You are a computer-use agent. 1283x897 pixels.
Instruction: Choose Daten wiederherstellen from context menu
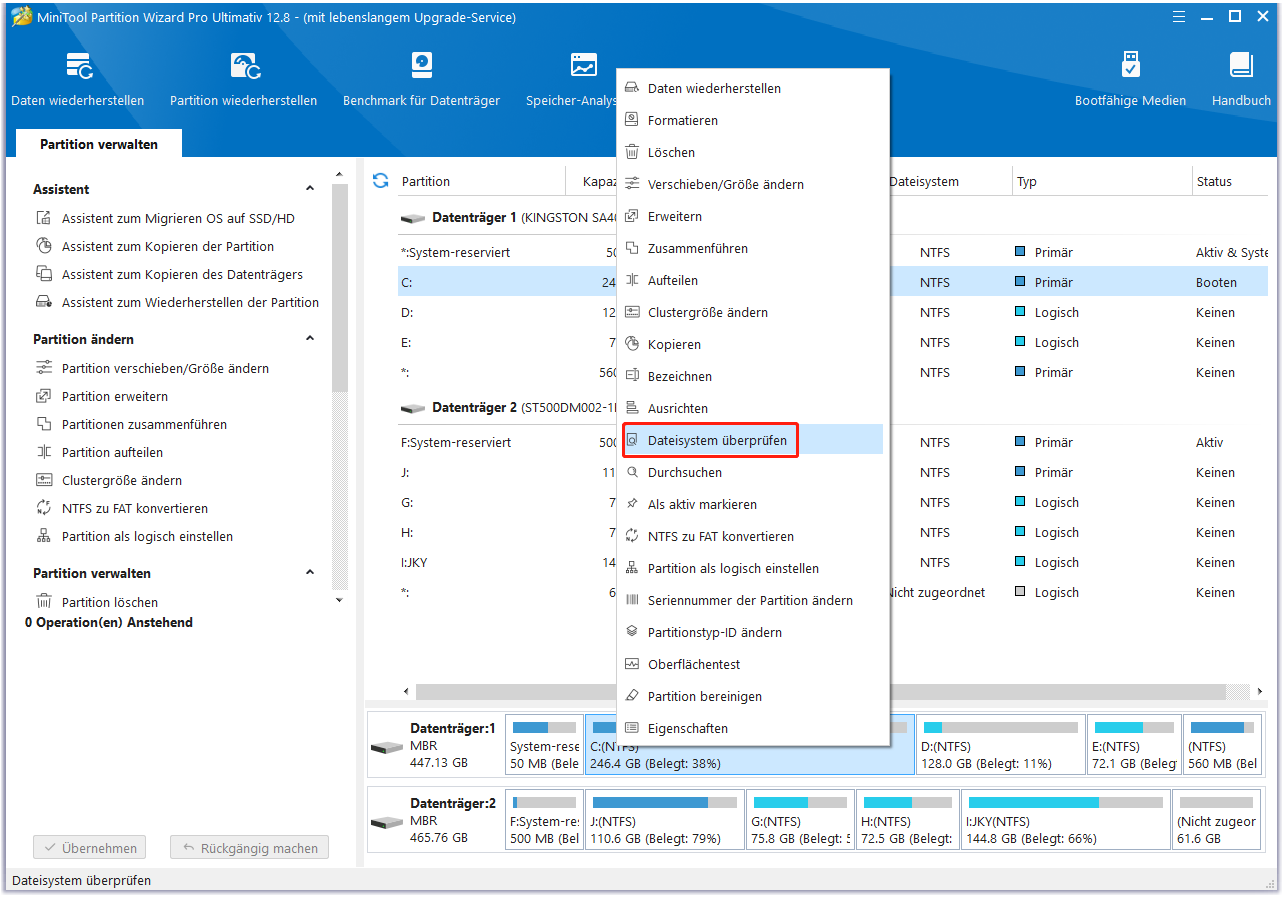click(752, 88)
